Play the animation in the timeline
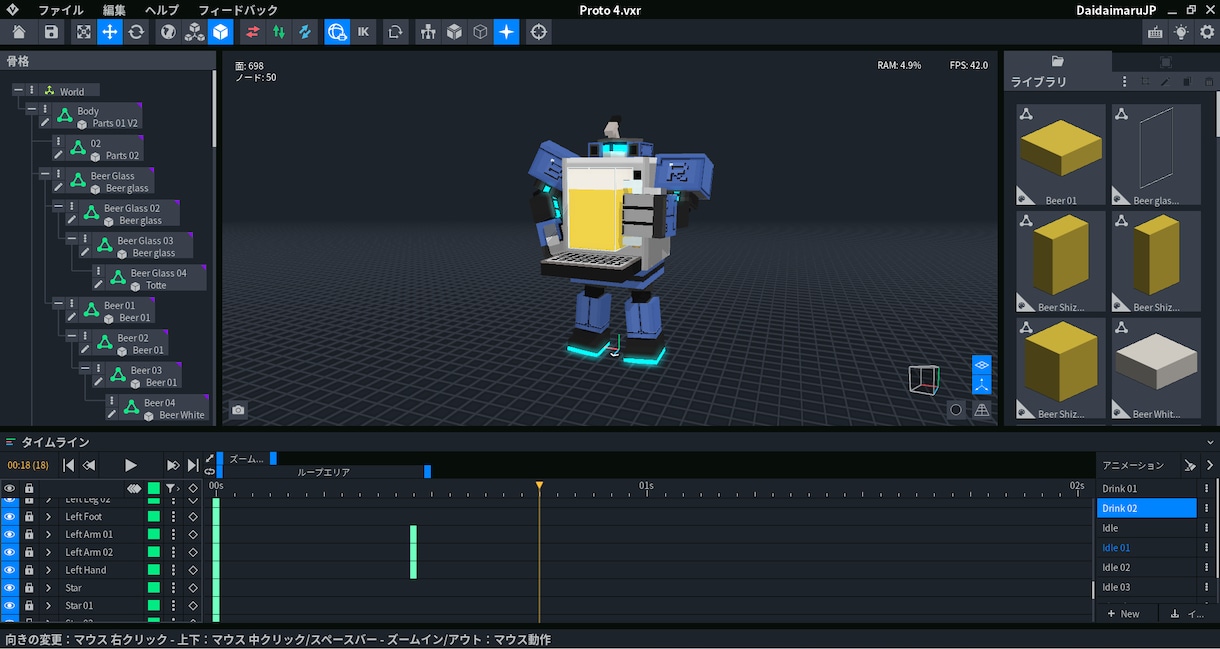Image resolution: width=1220 pixels, height=649 pixels. coord(131,465)
